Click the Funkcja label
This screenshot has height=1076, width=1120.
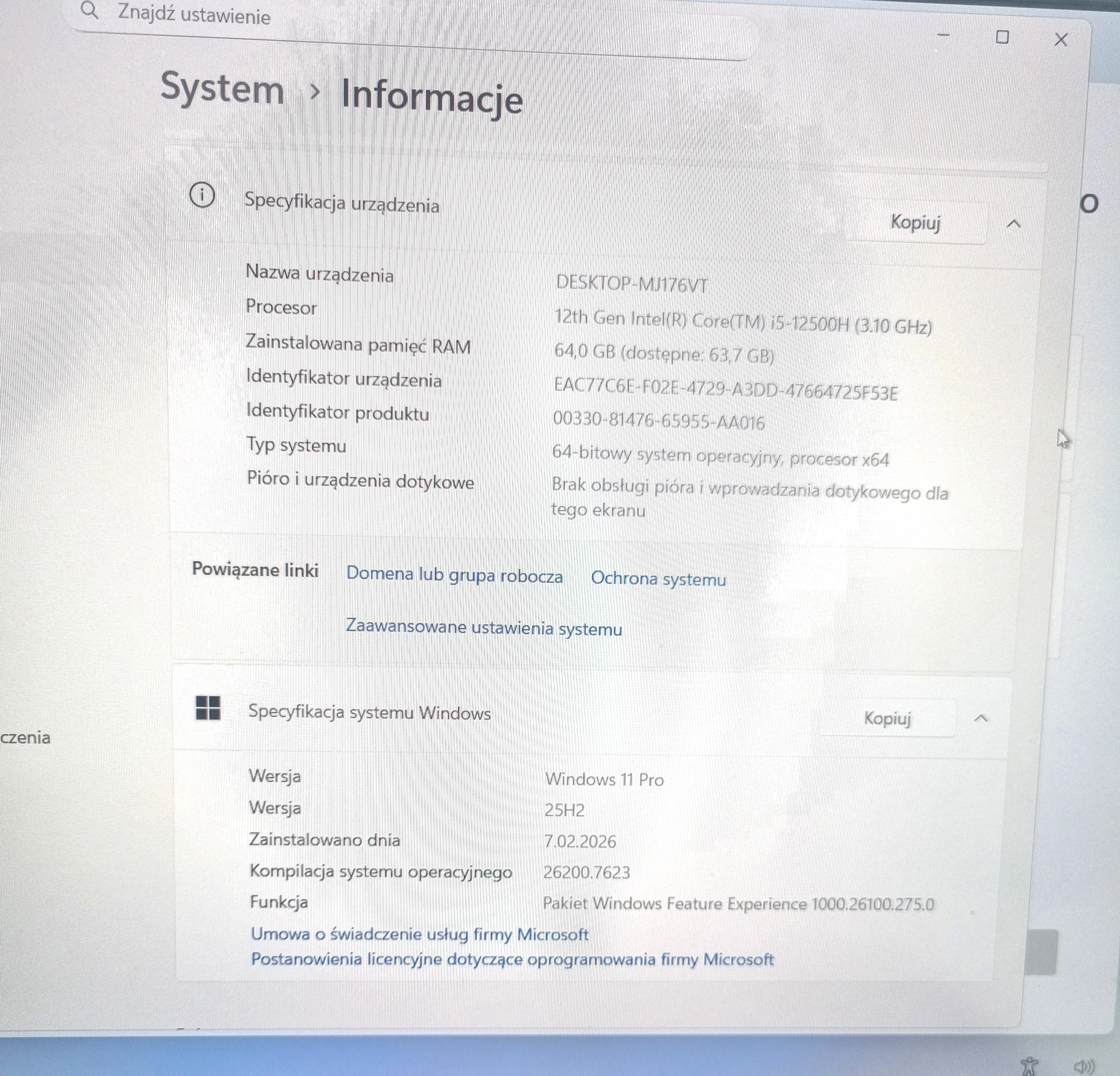click(x=279, y=902)
